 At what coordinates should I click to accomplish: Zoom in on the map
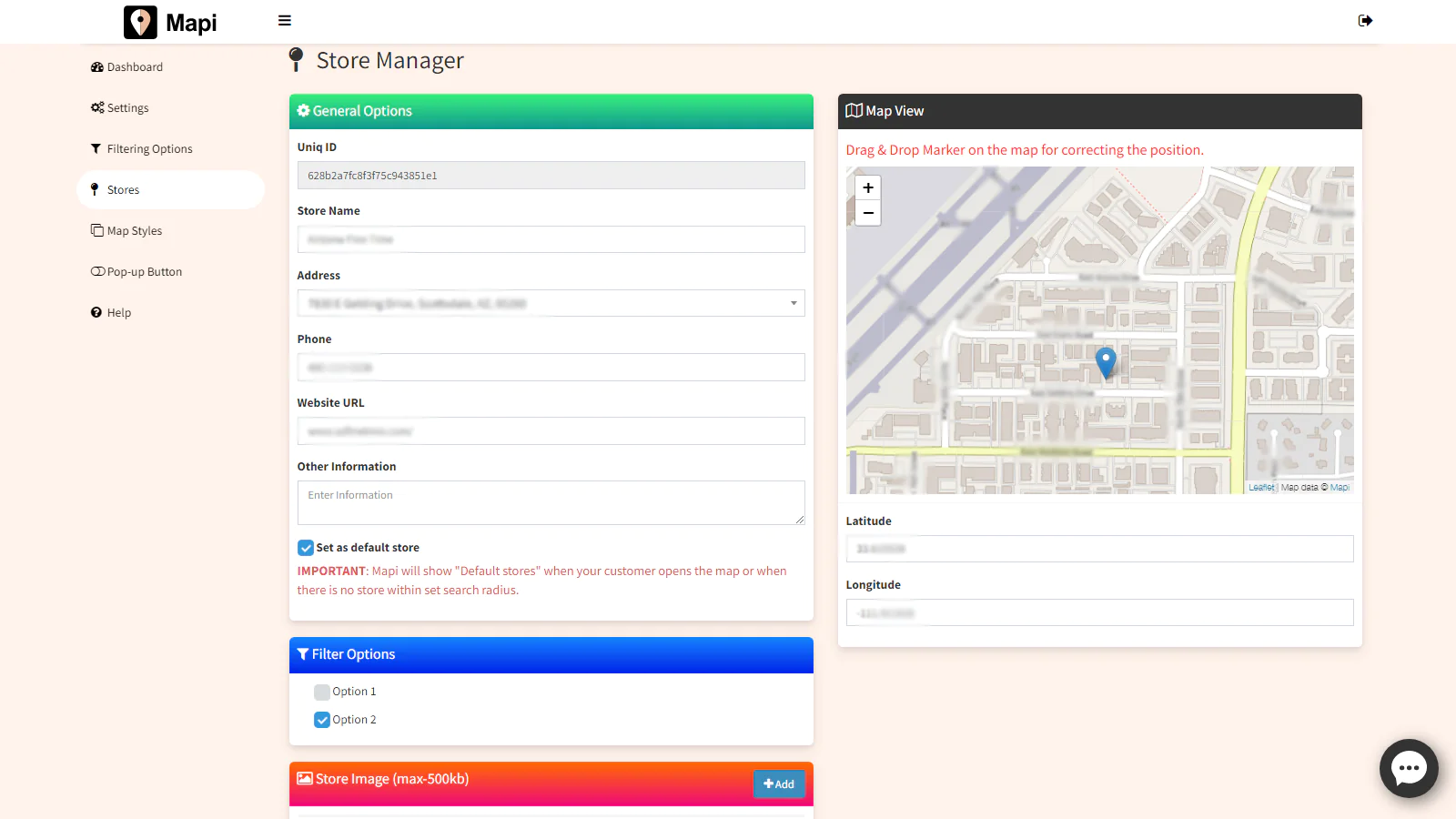pyautogui.click(x=868, y=187)
